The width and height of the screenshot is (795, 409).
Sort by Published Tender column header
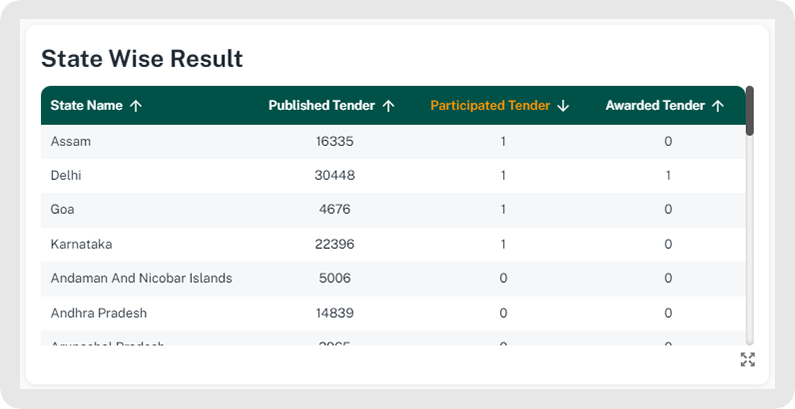coord(322,106)
